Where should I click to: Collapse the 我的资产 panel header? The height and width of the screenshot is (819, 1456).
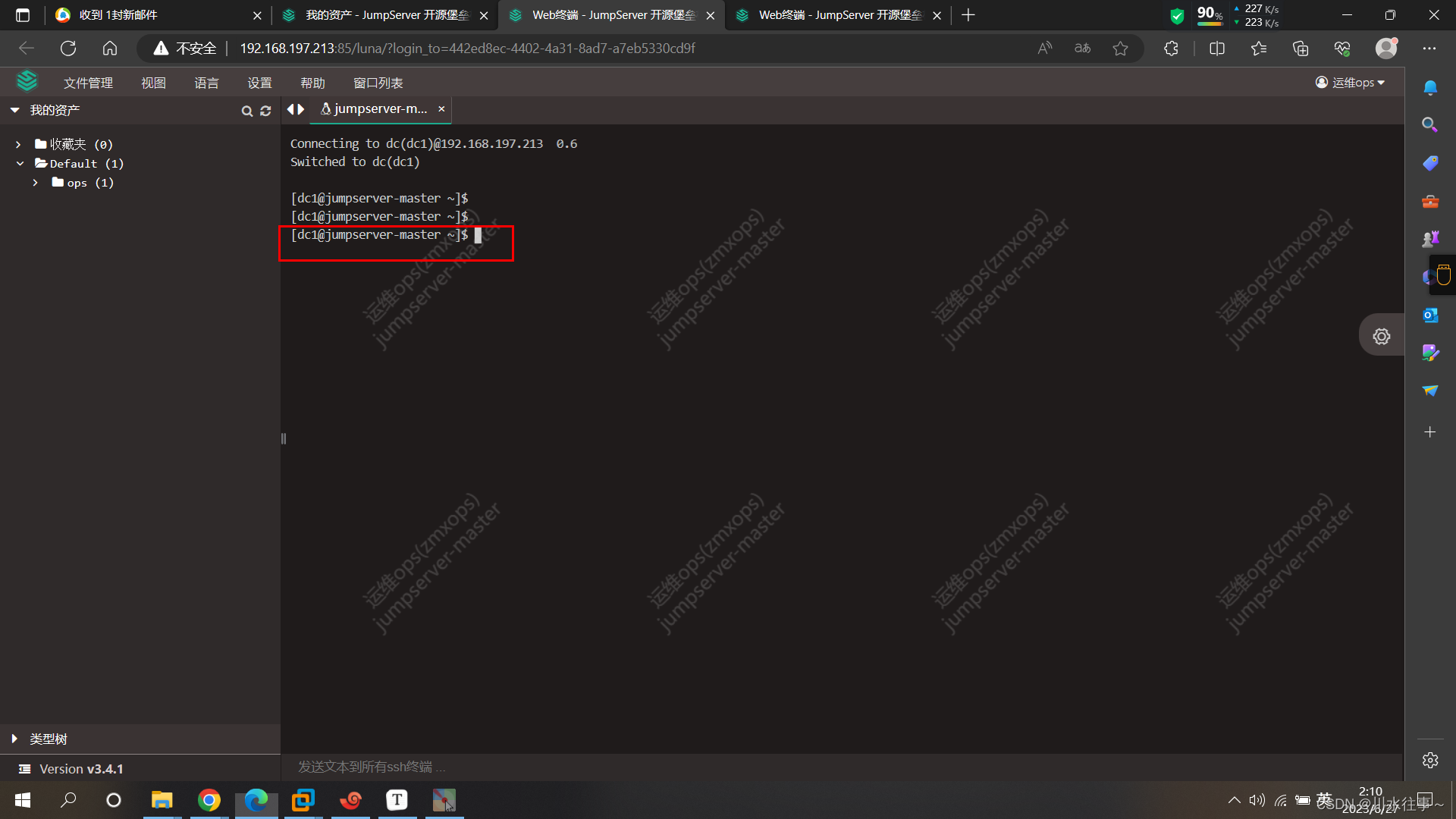pos(14,110)
